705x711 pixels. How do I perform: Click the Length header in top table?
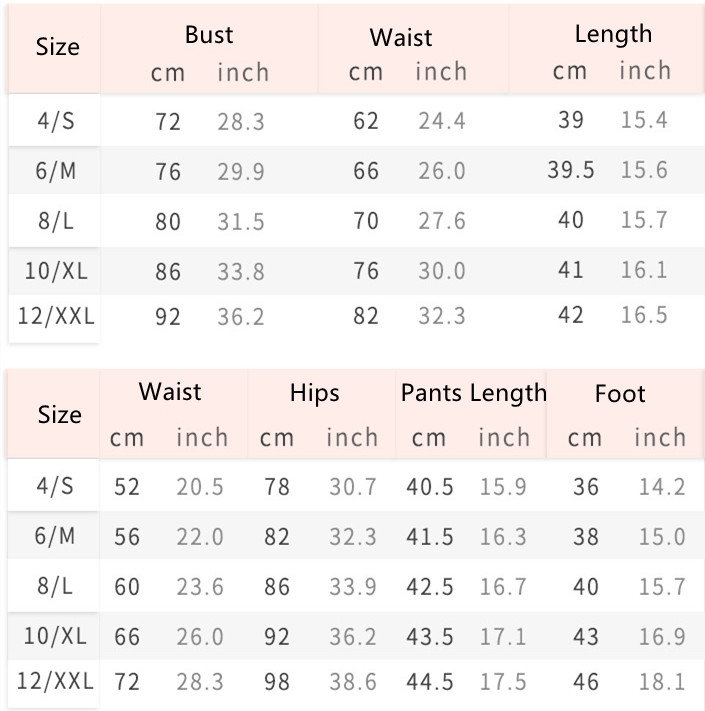point(613,34)
